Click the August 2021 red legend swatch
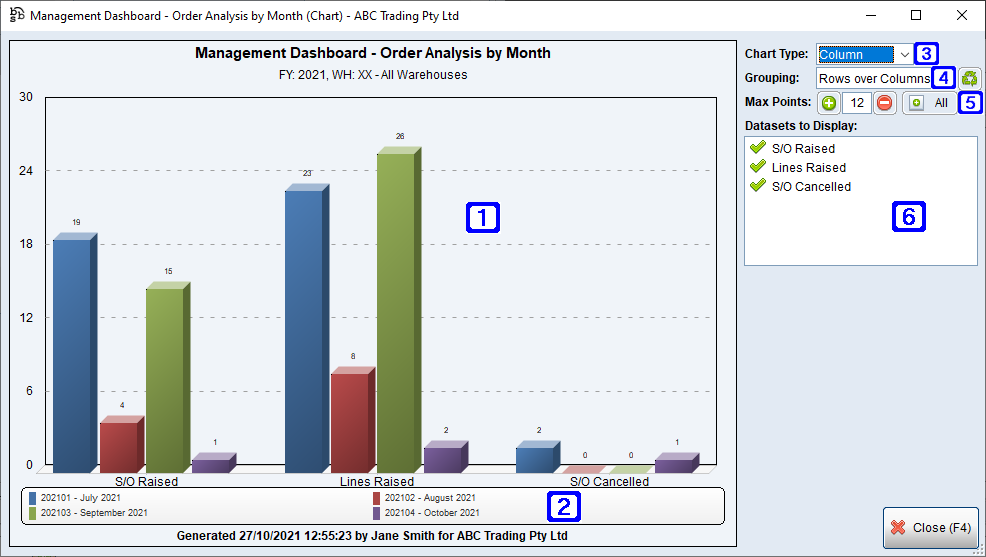This screenshot has width=986, height=557. coord(376,497)
